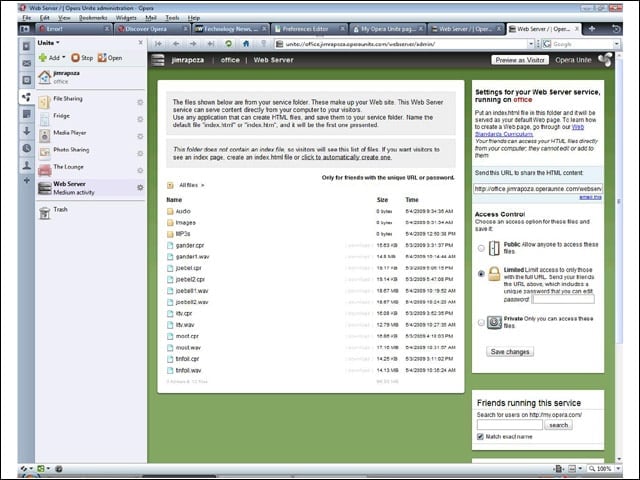Image resolution: width=640 pixels, height=480 pixels.
Task: Open the Images folder
Action: coord(185,223)
